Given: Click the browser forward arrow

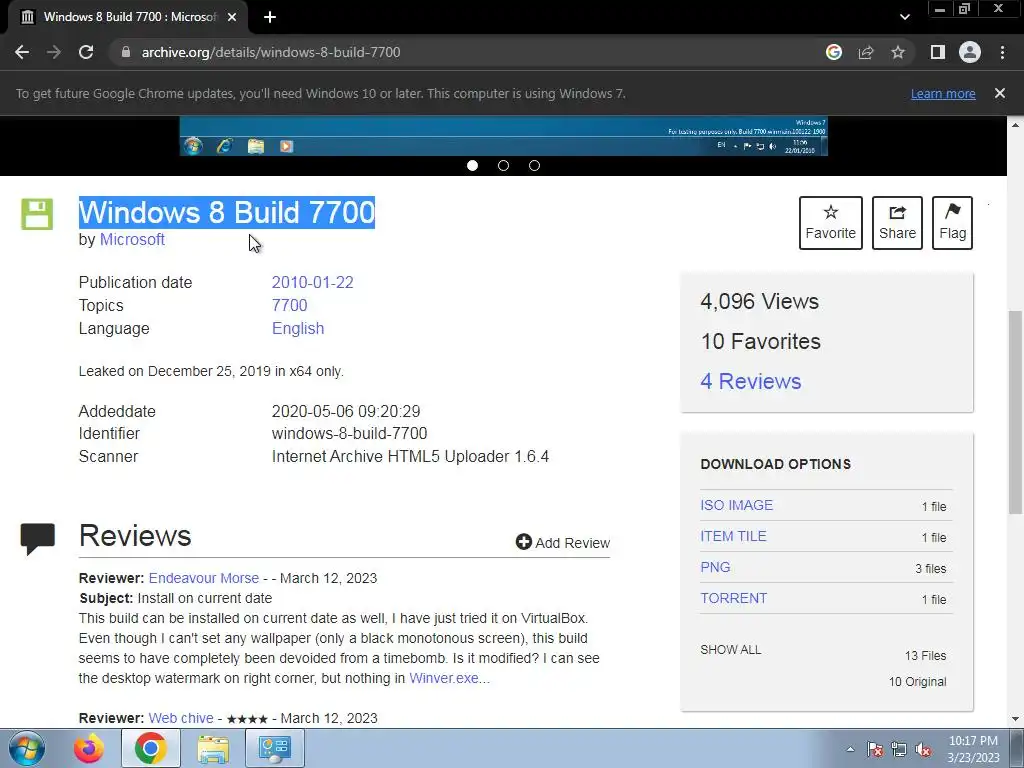Looking at the screenshot, I should click(x=54, y=52).
